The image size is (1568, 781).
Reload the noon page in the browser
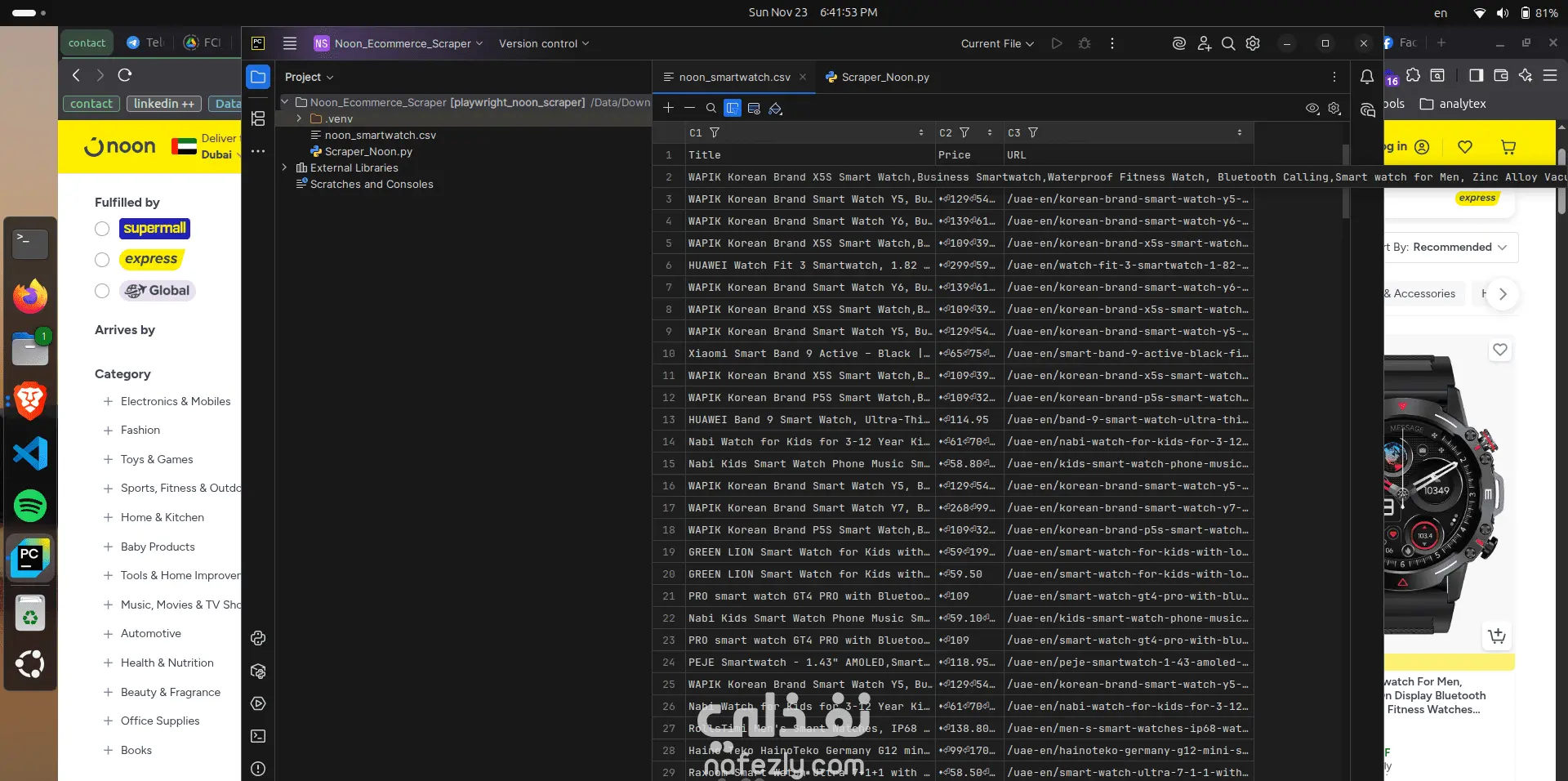click(125, 75)
